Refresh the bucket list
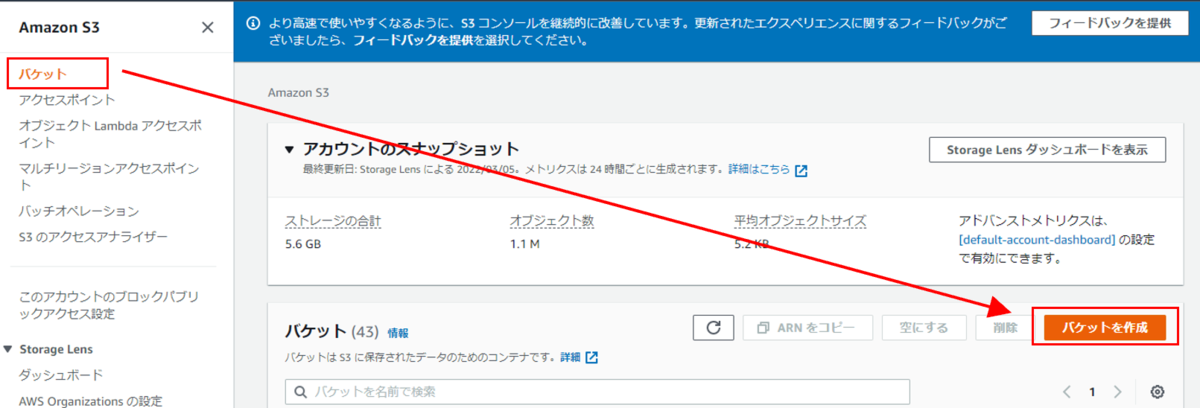 pos(713,327)
